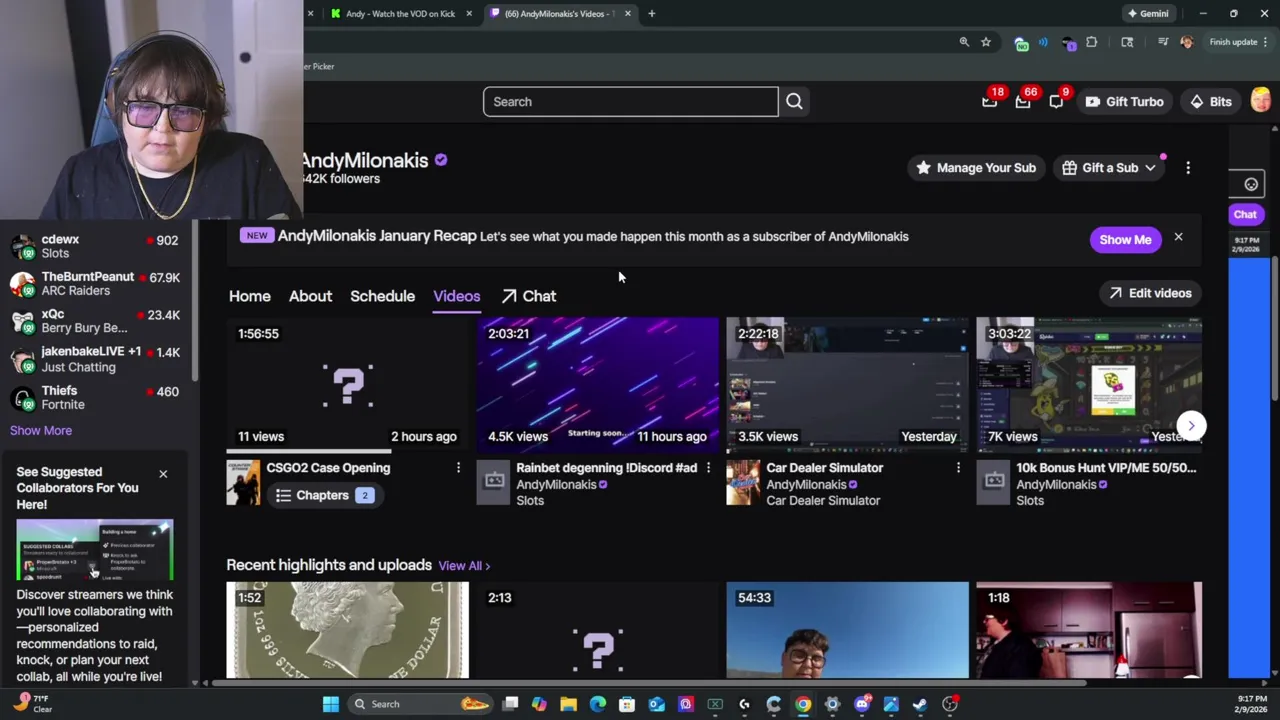This screenshot has height=720, width=1280.
Task: Open Twitch Prime loot crown icon with 18 badge
Action: pos(989,101)
